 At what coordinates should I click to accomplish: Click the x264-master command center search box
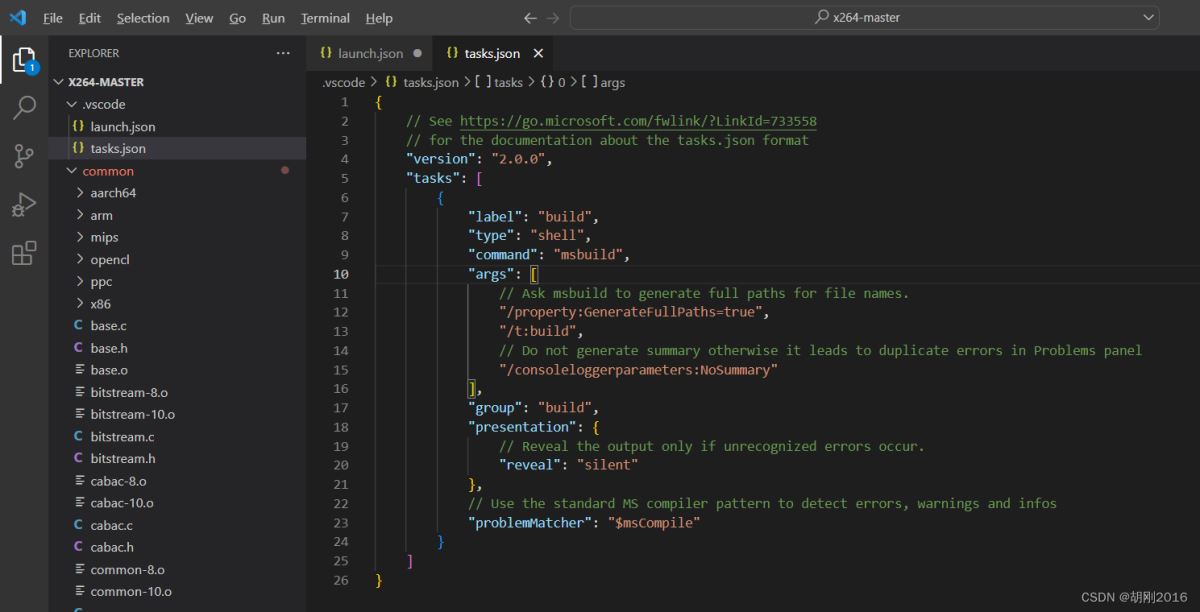pyautogui.click(x=864, y=18)
